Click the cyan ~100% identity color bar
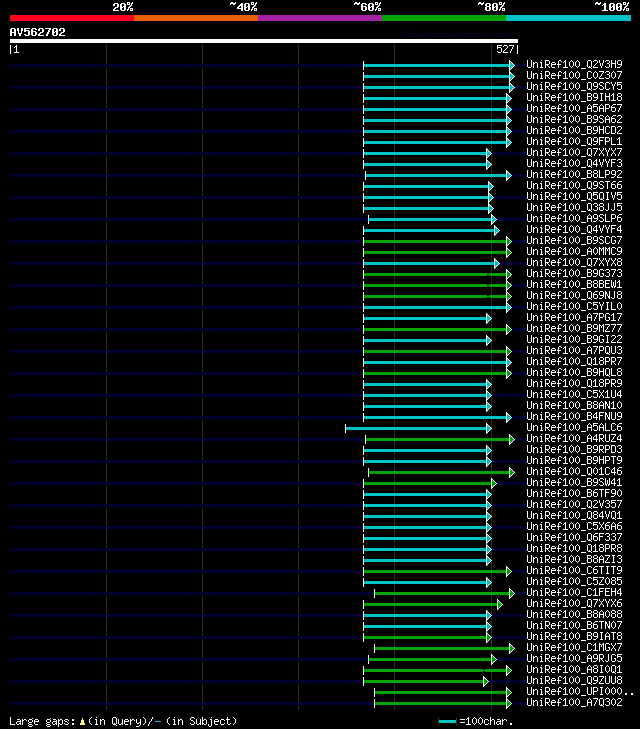This screenshot has height=729, width=640. pyautogui.click(x=568, y=18)
